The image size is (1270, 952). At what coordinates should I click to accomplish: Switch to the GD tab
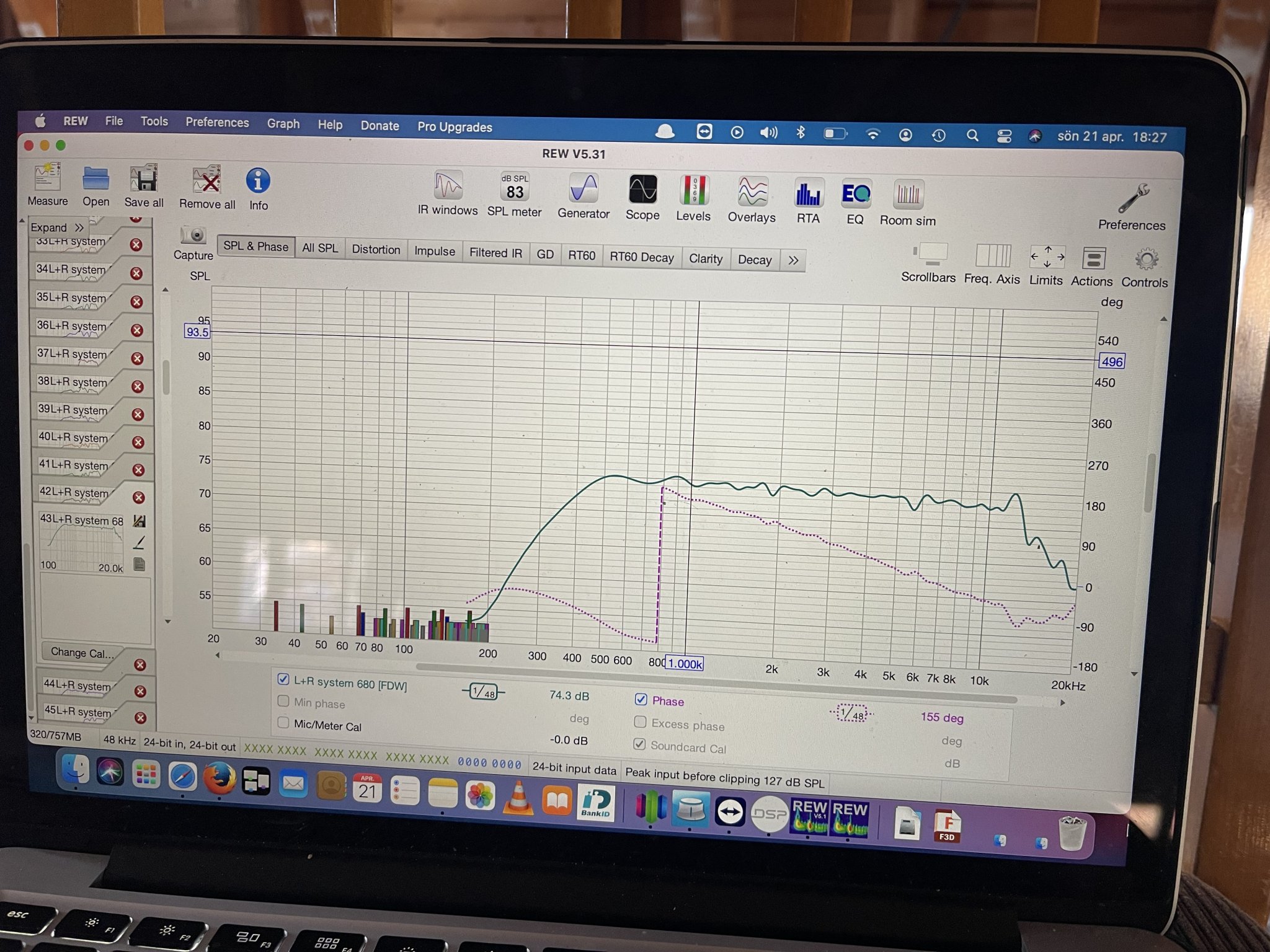(x=545, y=254)
